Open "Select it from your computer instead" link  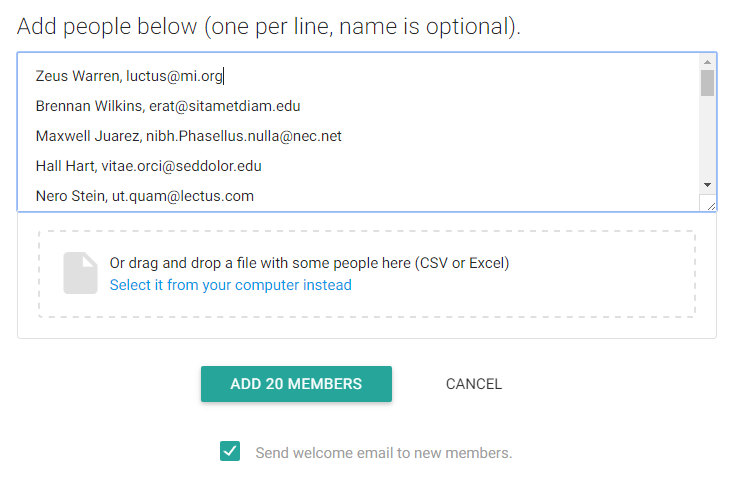pos(230,285)
